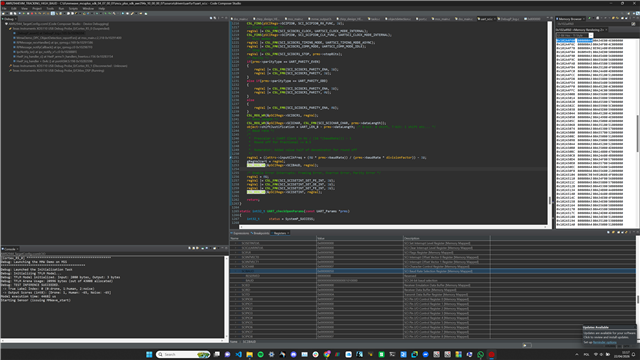Select the RPMessage_recvHandler stack frame
The image size is (640, 360).
coord(54,42)
